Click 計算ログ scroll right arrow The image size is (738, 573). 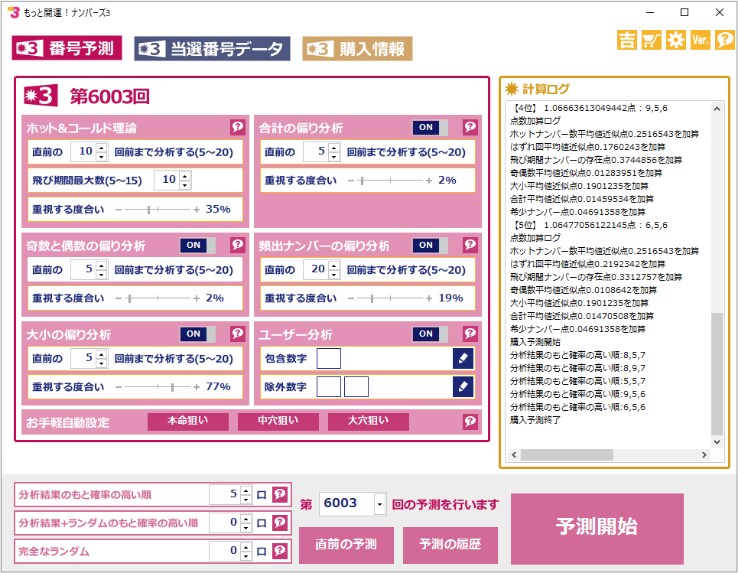704,454
